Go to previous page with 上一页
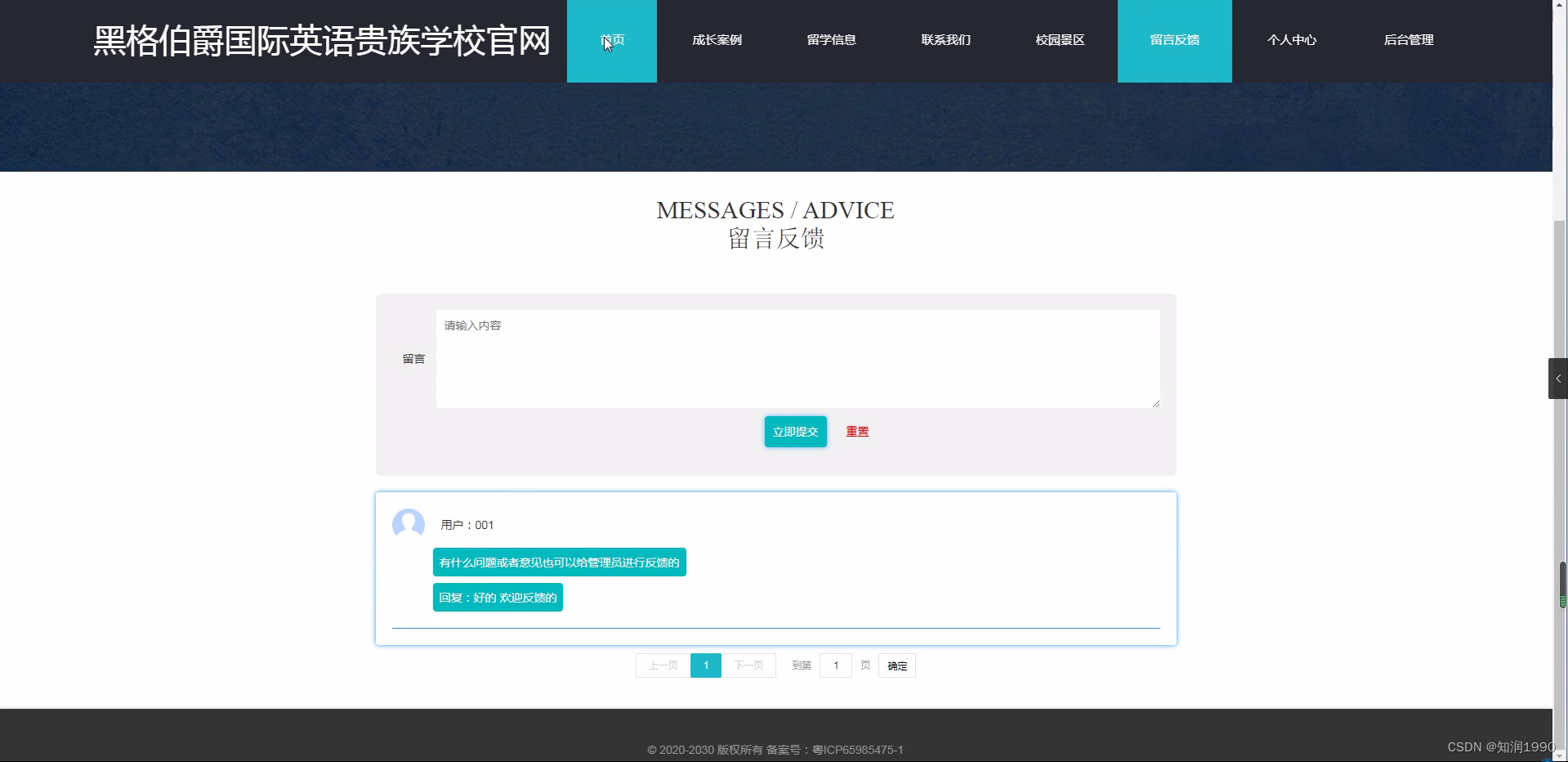The height and width of the screenshot is (762, 1568). 662,665
